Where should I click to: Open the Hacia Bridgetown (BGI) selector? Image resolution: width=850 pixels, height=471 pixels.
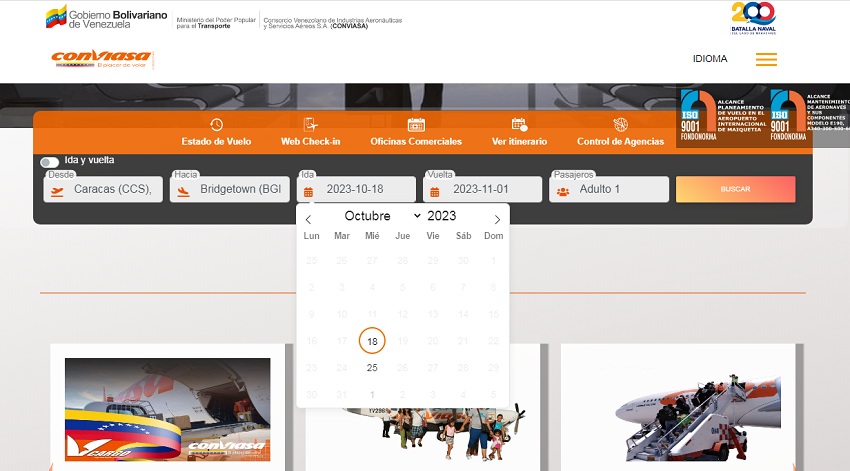pyautogui.click(x=229, y=189)
